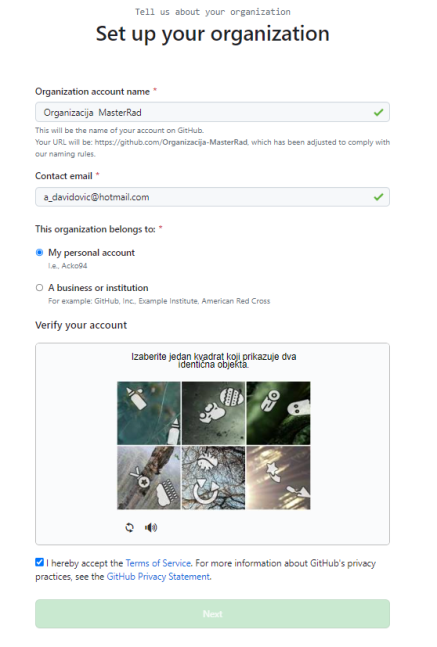The width and height of the screenshot is (437, 647).
Task: Reload the captcha with the refresh icon
Action: coord(130,527)
